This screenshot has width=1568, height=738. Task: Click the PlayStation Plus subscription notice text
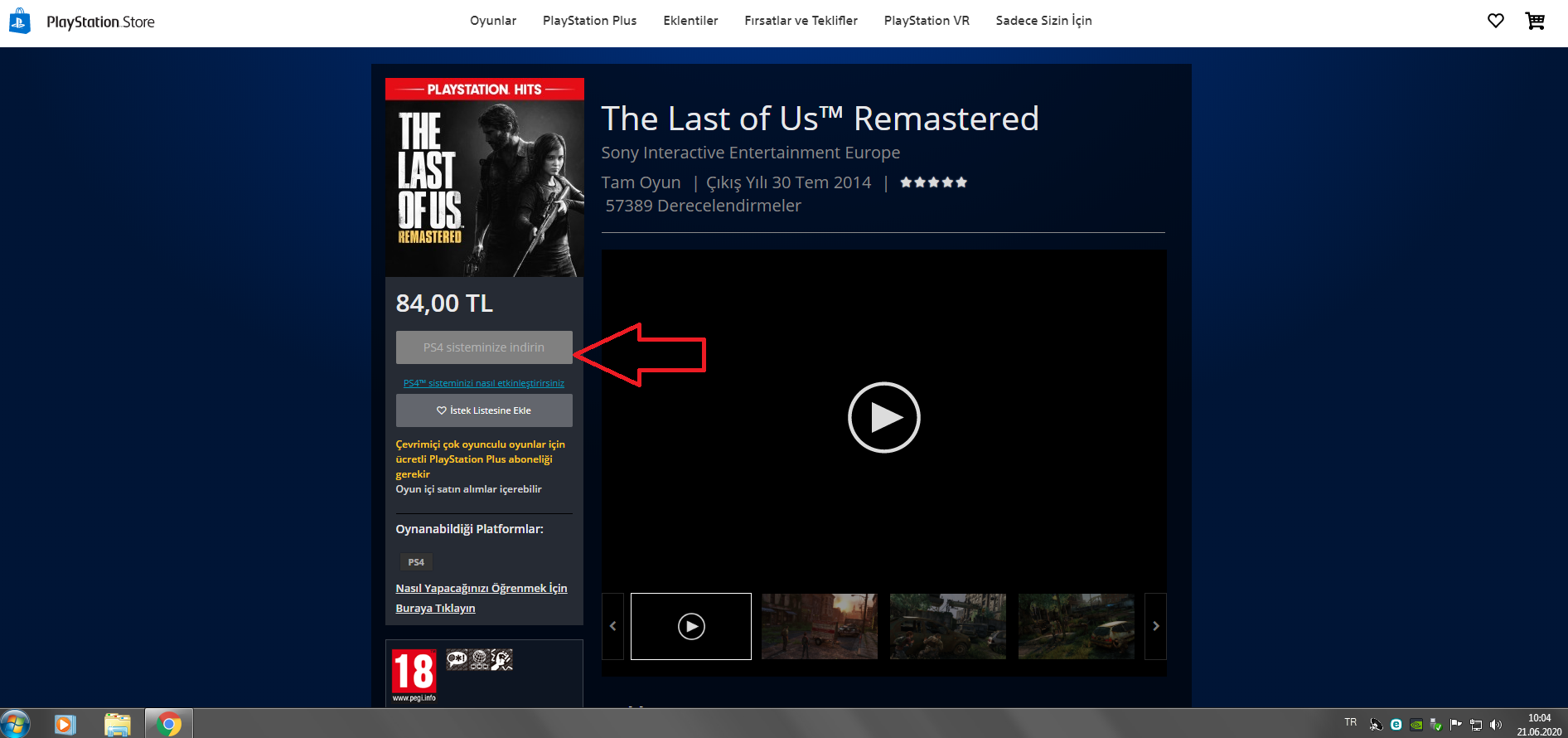[480, 459]
